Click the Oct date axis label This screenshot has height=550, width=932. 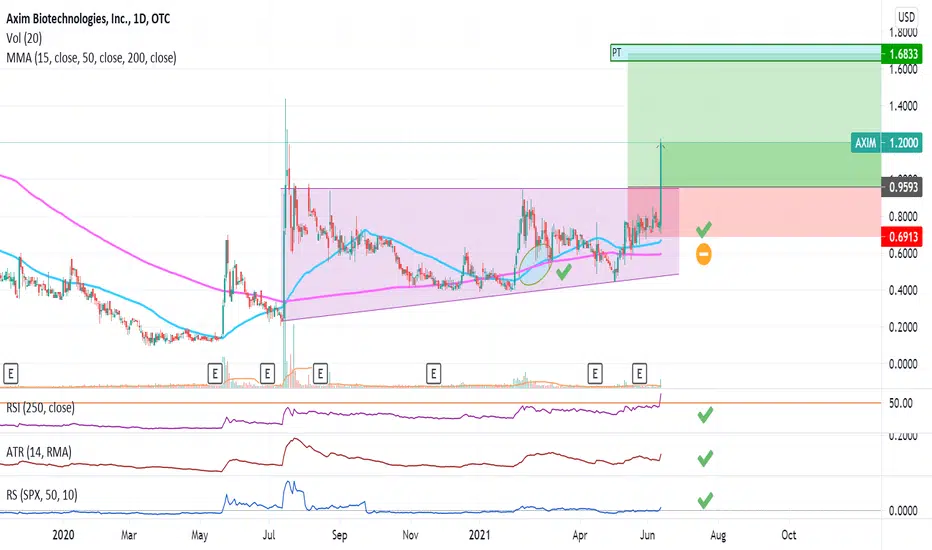(x=789, y=535)
